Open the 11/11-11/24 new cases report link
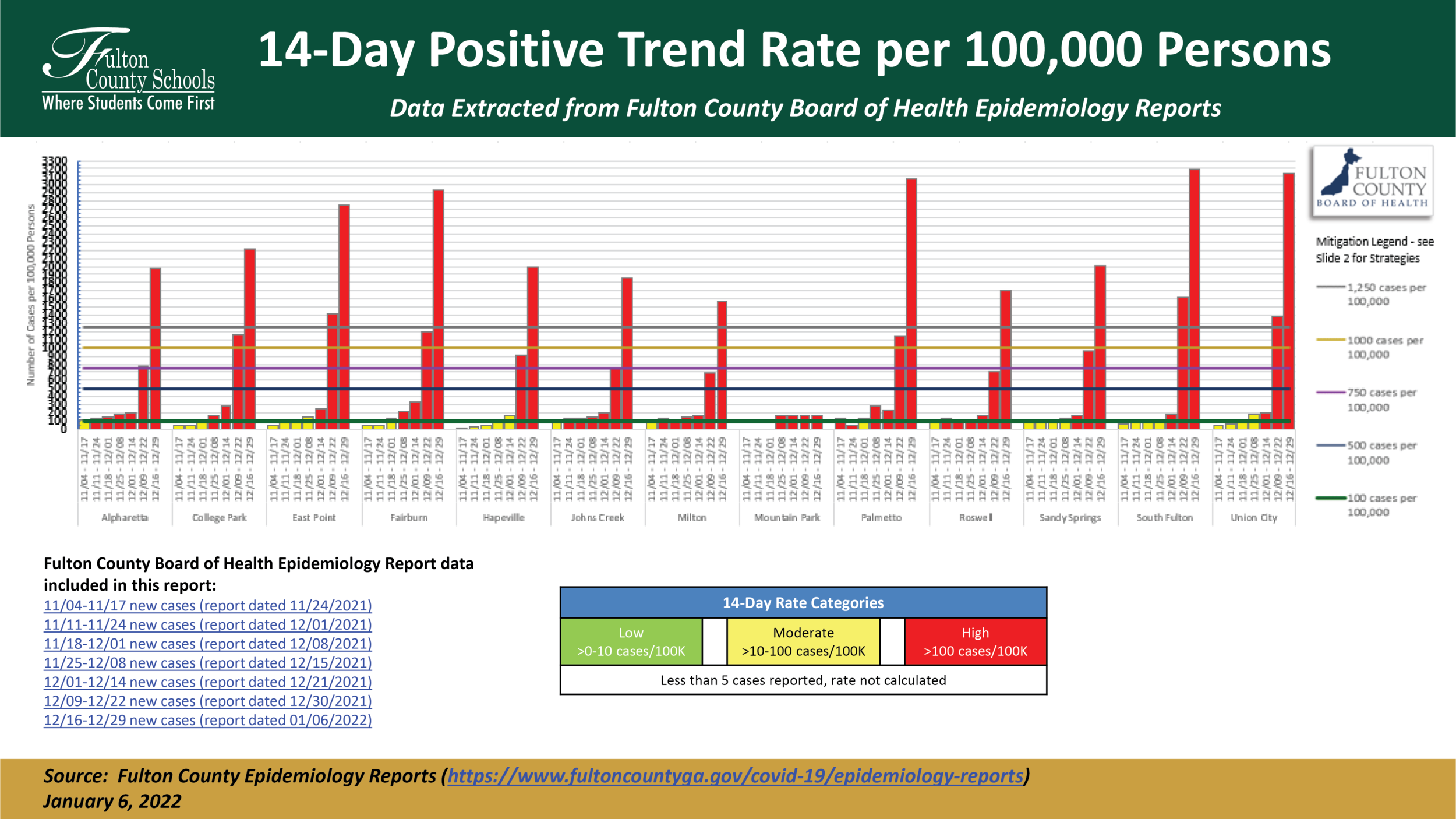 click(x=207, y=624)
